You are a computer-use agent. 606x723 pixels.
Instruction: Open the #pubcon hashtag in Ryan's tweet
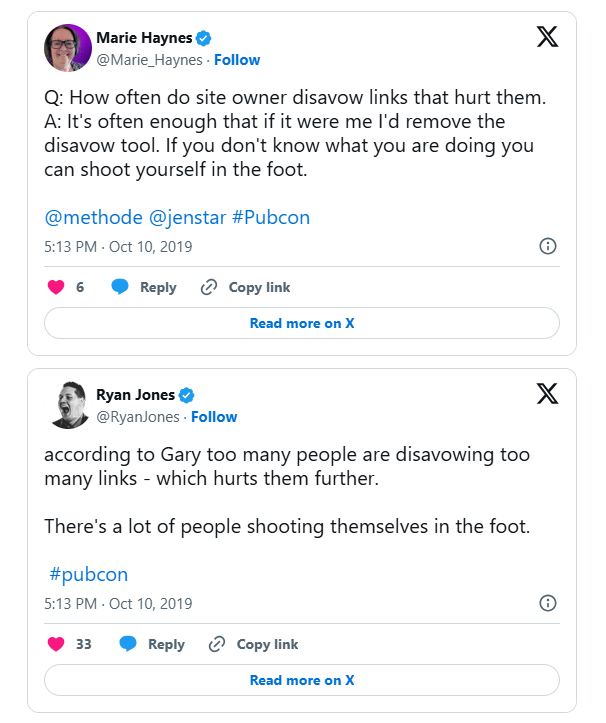88,574
